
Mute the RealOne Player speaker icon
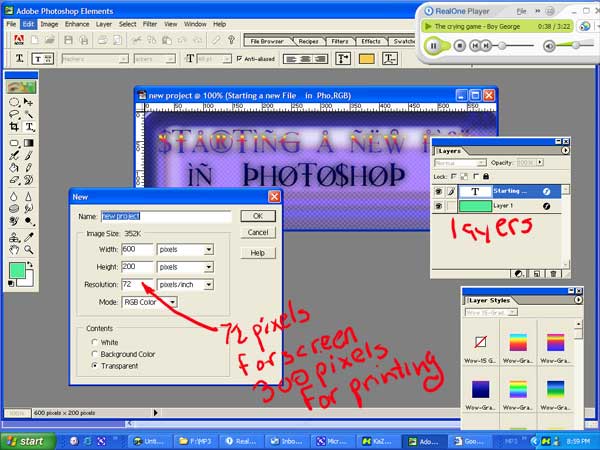(x=549, y=45)
